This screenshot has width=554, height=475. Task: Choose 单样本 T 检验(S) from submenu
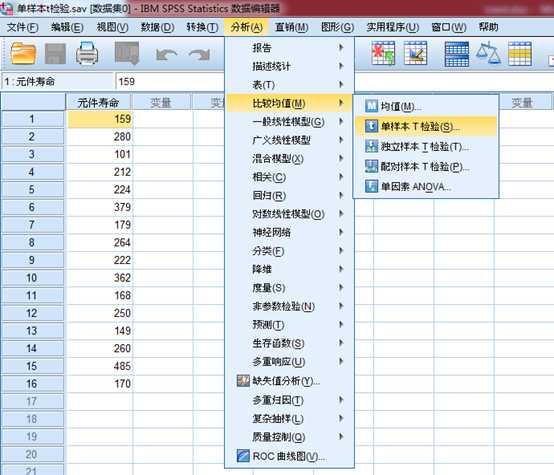pos(426,126)
